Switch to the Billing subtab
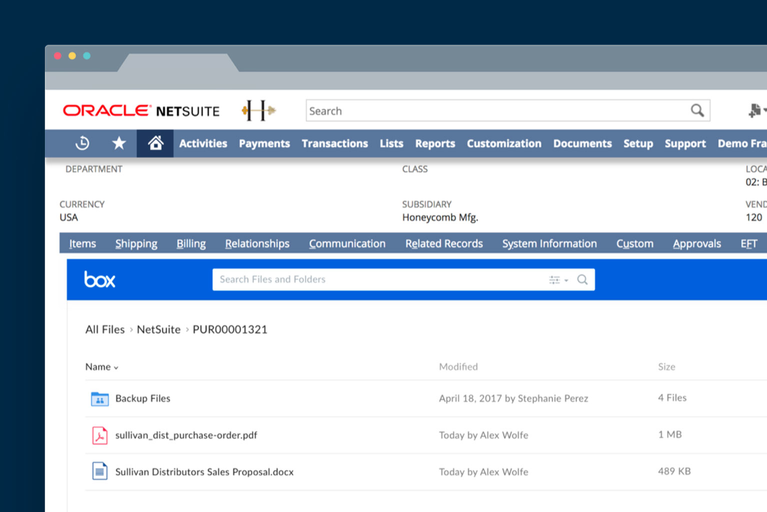Viewport: 767px width, 512px height. pyautogui.click(x=191, y=243)
